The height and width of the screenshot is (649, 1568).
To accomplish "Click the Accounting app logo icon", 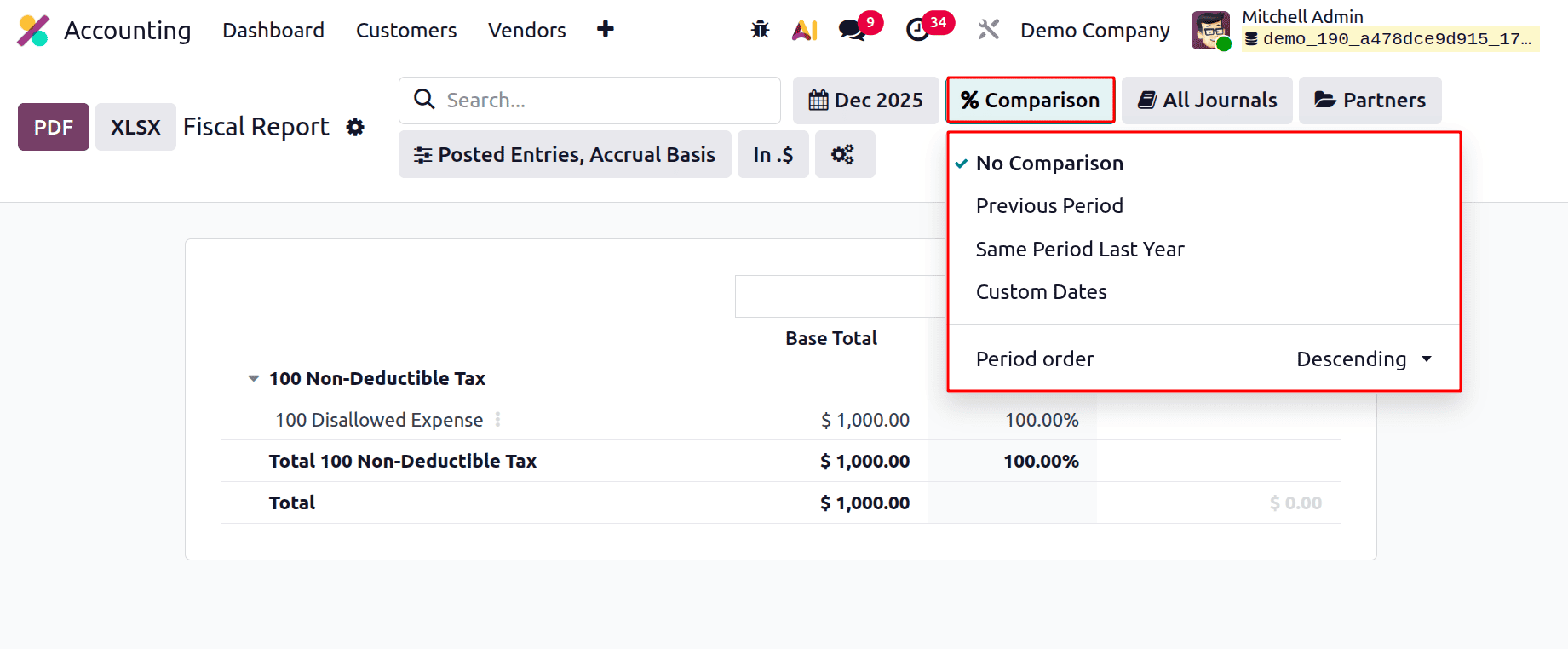I will point(34,31).
